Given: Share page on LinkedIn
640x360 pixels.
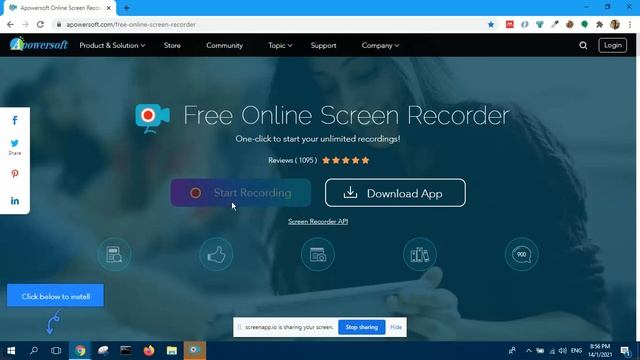Looking at the screenshot, I should 15,201.
